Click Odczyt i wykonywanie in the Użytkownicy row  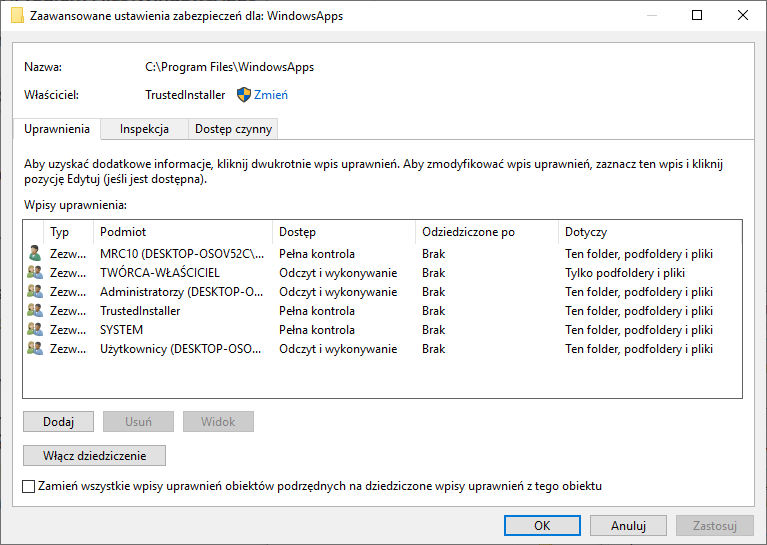click(x=338, y=349)
